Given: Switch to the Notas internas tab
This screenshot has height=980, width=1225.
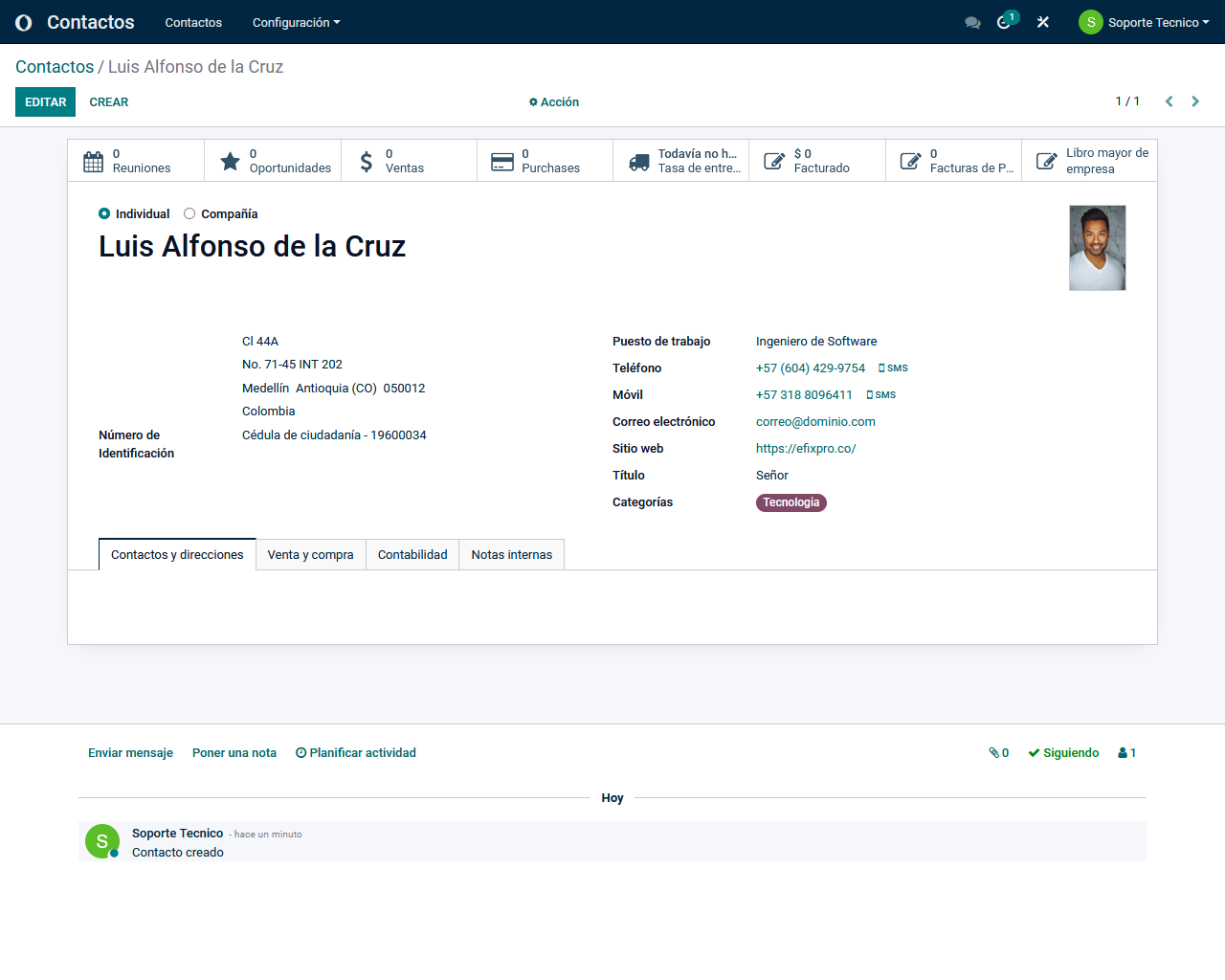Looking at the screenshot, I should [x=511, y=555].
